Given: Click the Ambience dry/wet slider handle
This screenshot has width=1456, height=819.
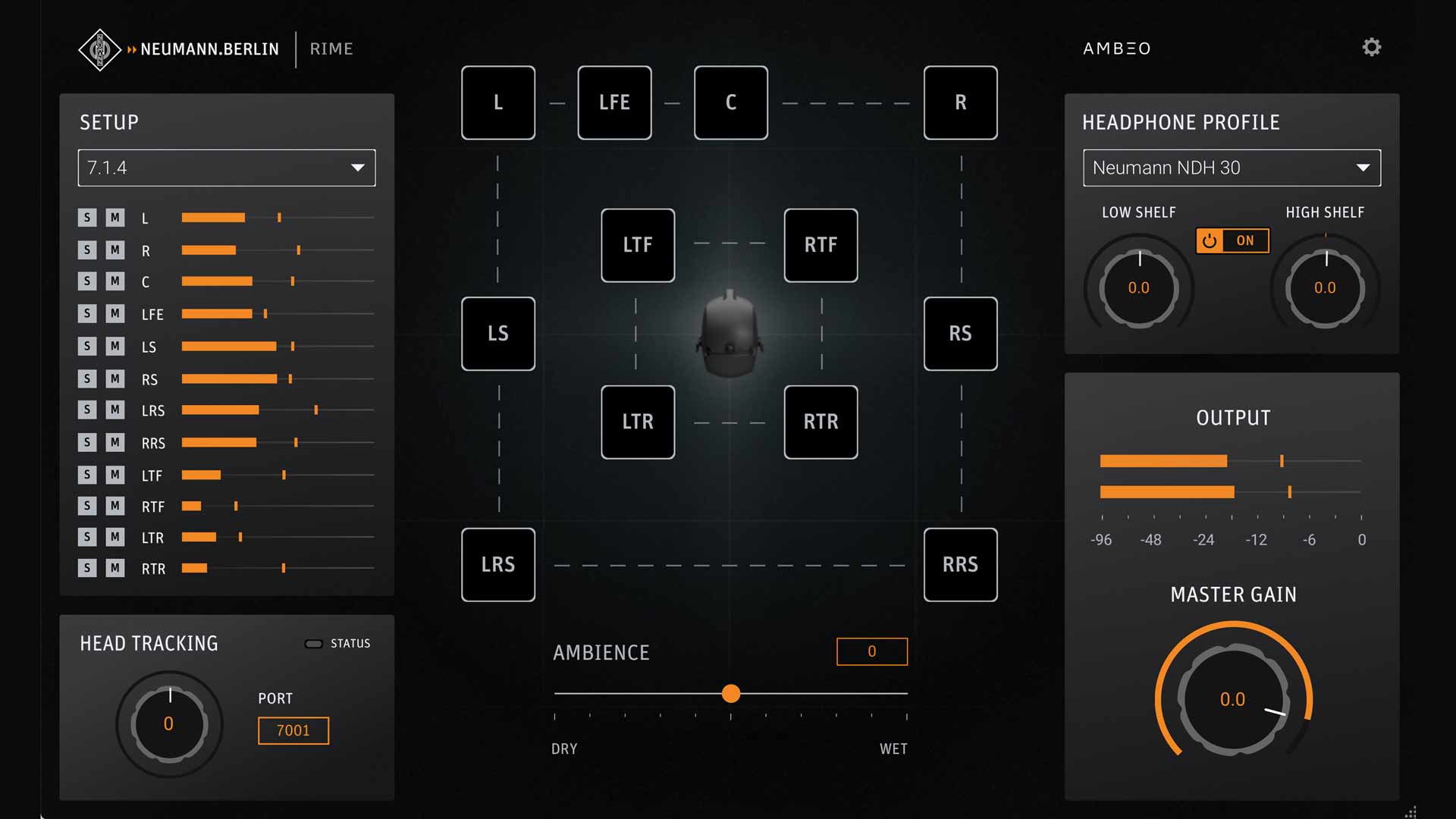Looking at the screenshot, I should coord(731,693).
